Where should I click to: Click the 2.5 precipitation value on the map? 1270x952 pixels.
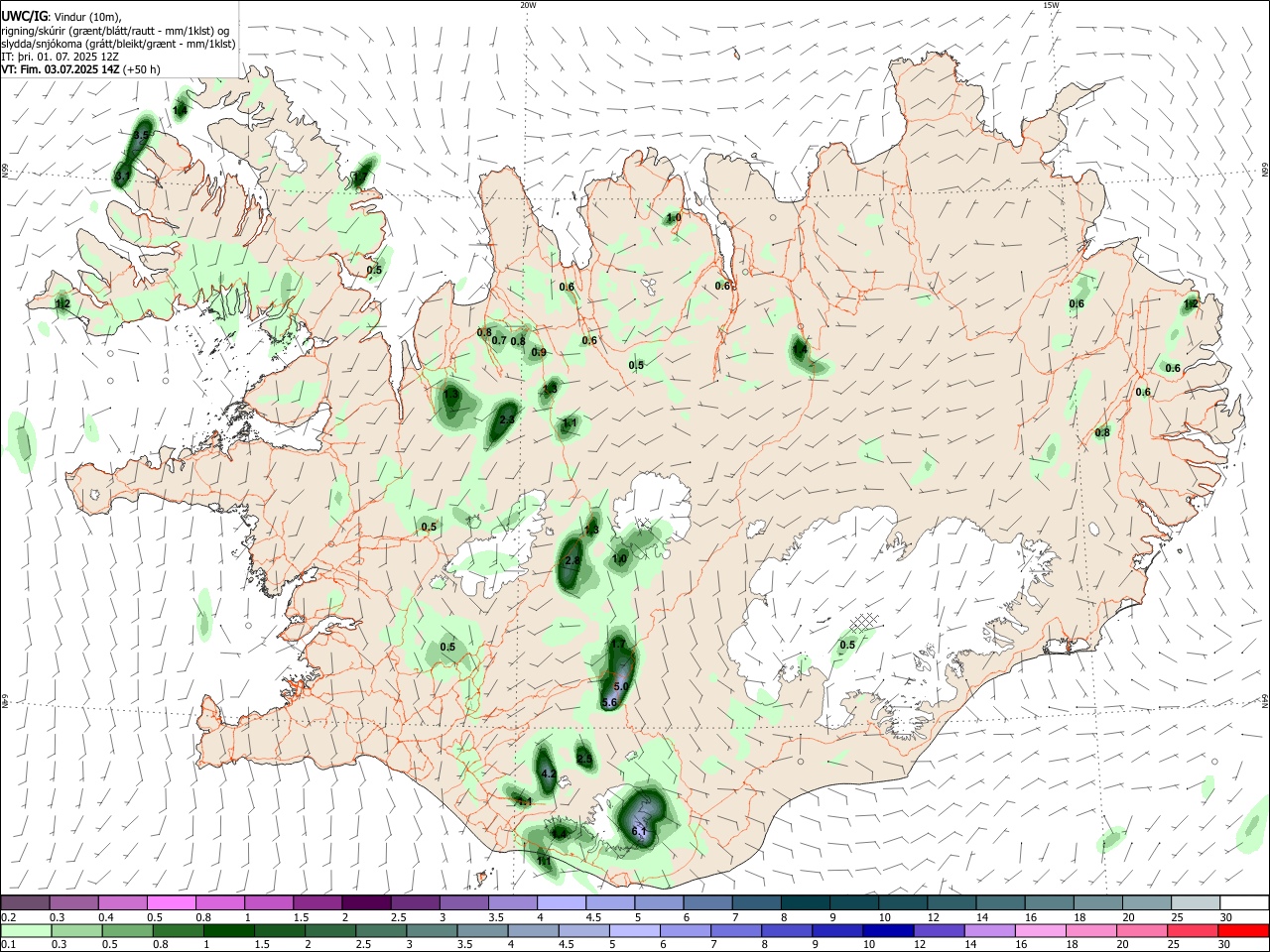coord(584,760)
